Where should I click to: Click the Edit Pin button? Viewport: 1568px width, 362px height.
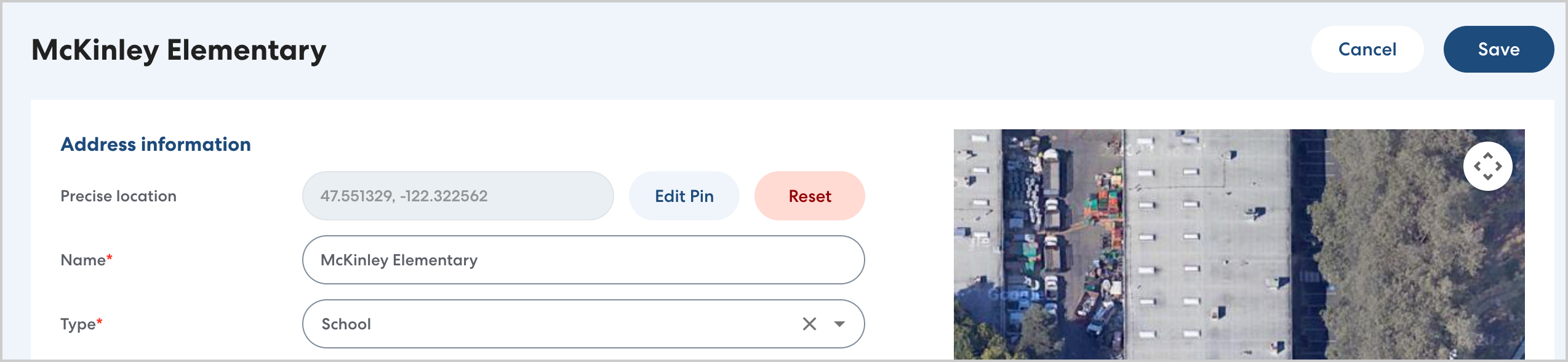click(x=684, y=196)
